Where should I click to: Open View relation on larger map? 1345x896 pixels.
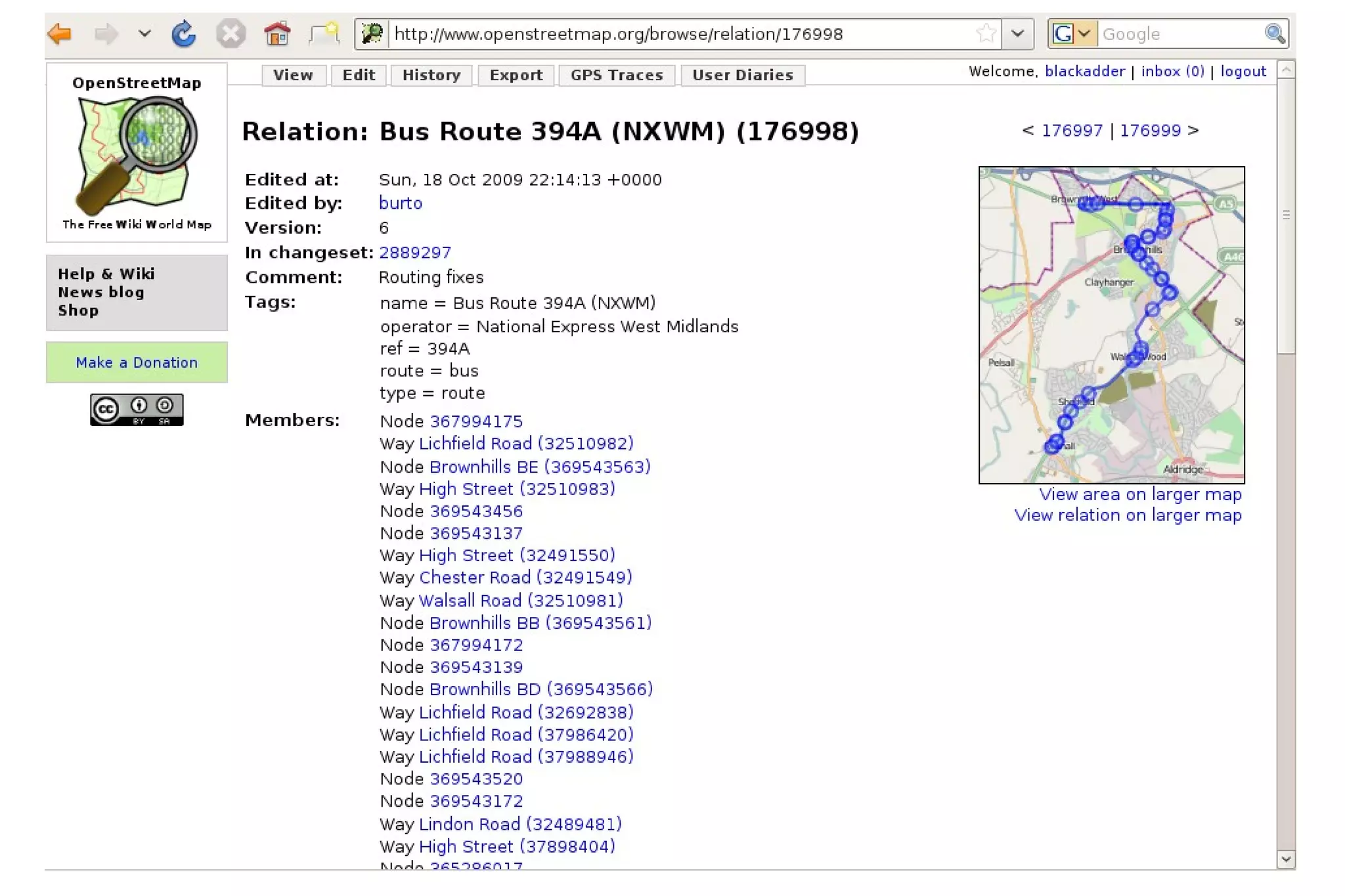(x=1128, y=515)
